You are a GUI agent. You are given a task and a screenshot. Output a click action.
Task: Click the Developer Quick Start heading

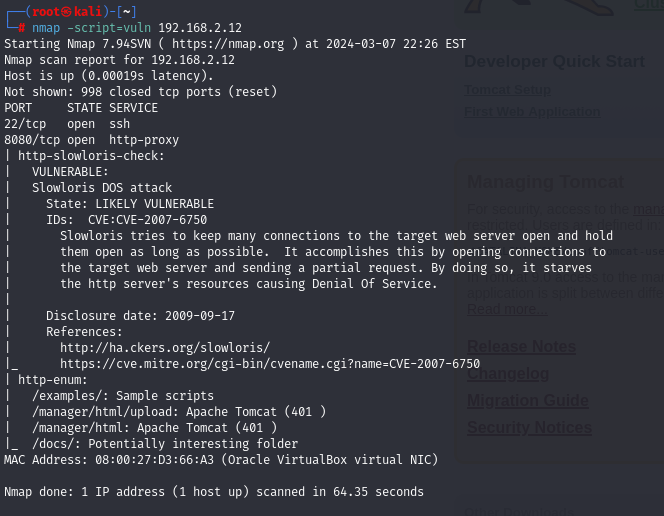[x=554, y=62]
